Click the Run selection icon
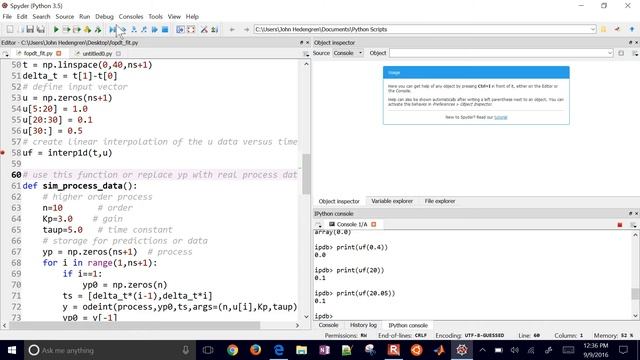Image resolution: width=640 pixels, height=360 pixels. pos(87,29)
